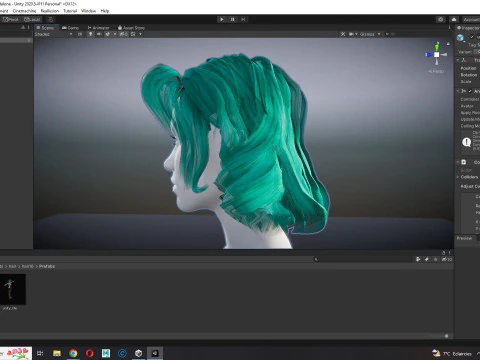Open the Gizmos dropdown
This screenshot has height=360, width=480.
tap(370, 34)
